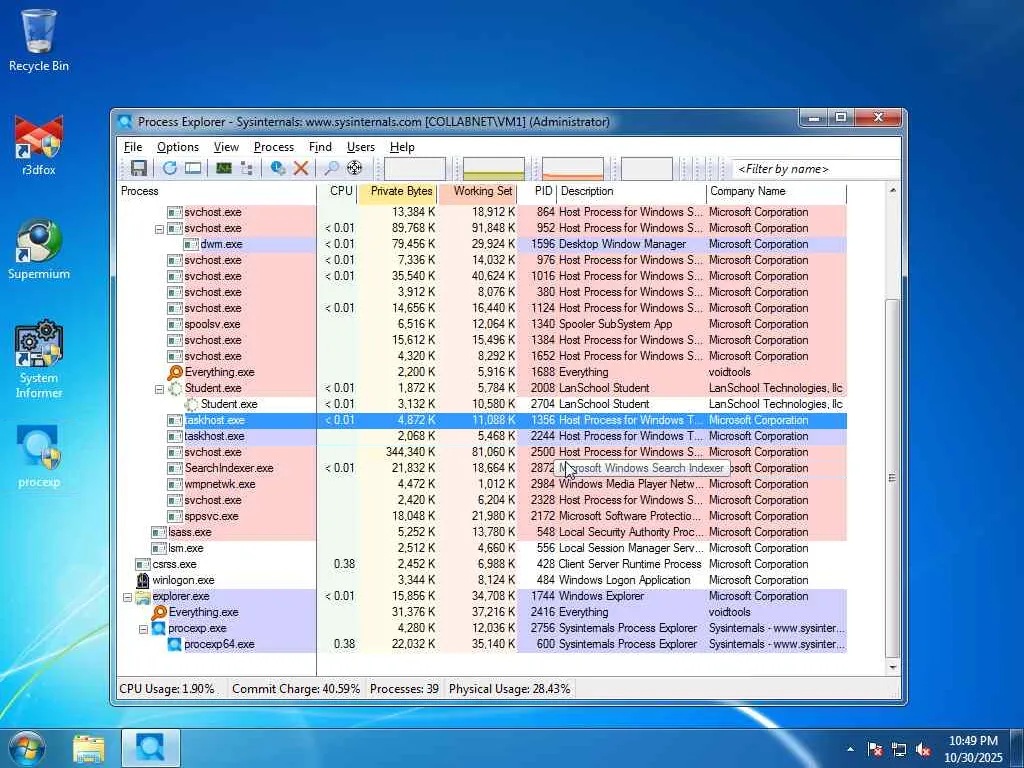The image size is (1024, 768).
Task: Select the Find Window's Process crosshair icon
Action: point(355,168)
